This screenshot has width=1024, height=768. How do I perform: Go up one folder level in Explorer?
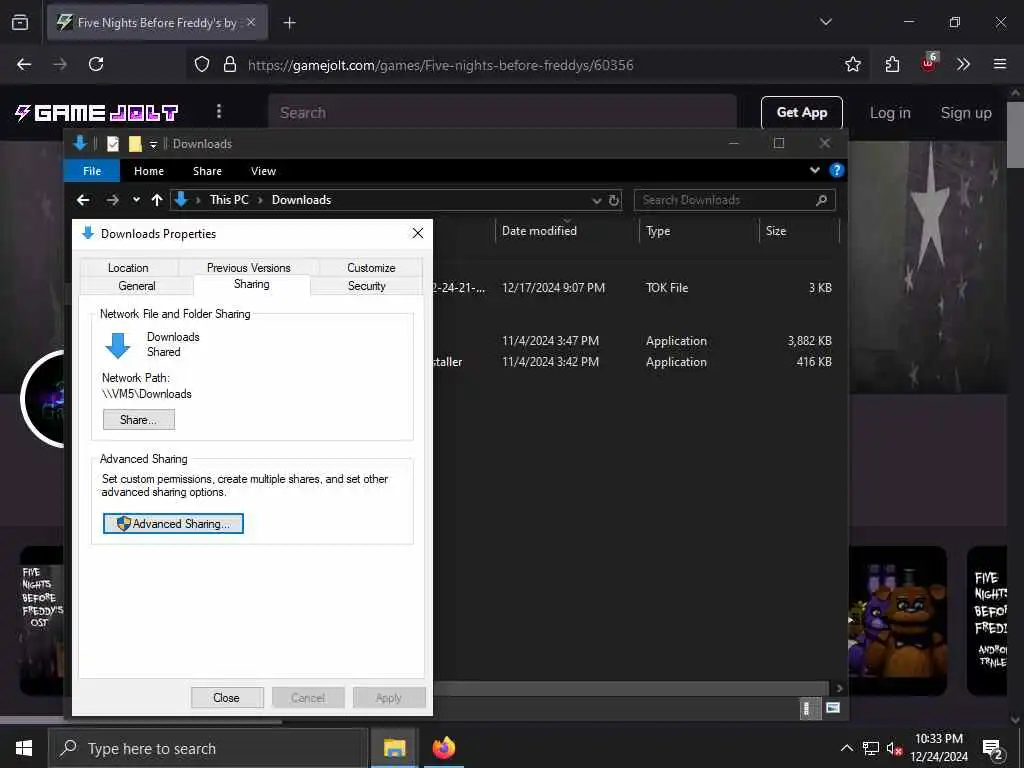point(157,200)
